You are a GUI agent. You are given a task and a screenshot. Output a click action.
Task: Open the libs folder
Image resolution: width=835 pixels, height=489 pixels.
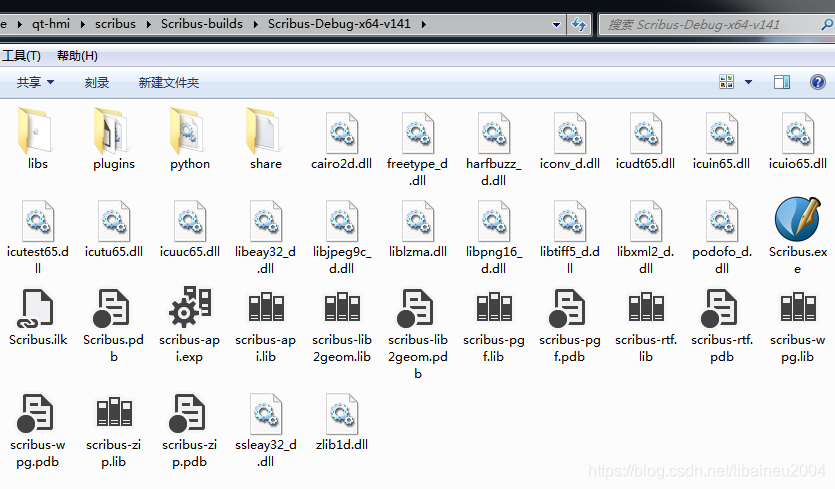click(x=36, y=131)
